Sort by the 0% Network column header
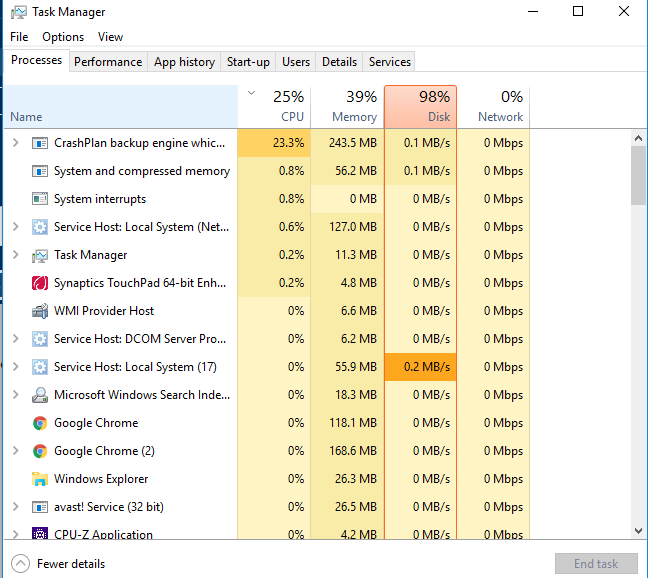Image resolution: width=648 pixels, height=578 pixels. click(493, 107)
